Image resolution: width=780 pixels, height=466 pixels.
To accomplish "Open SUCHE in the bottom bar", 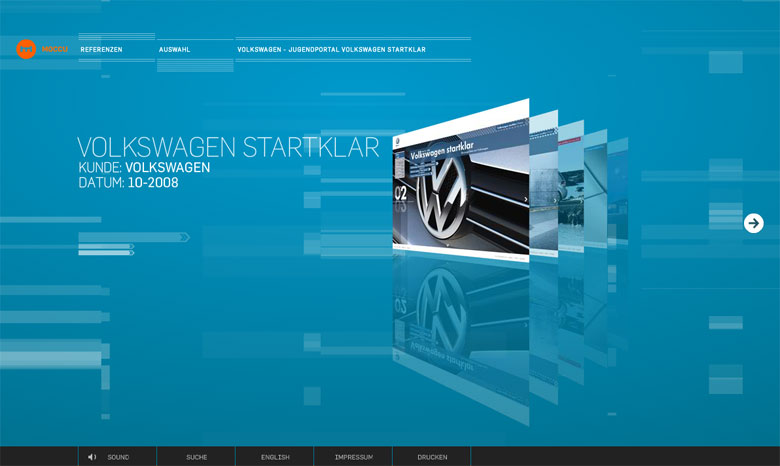I will coord(196,457).
